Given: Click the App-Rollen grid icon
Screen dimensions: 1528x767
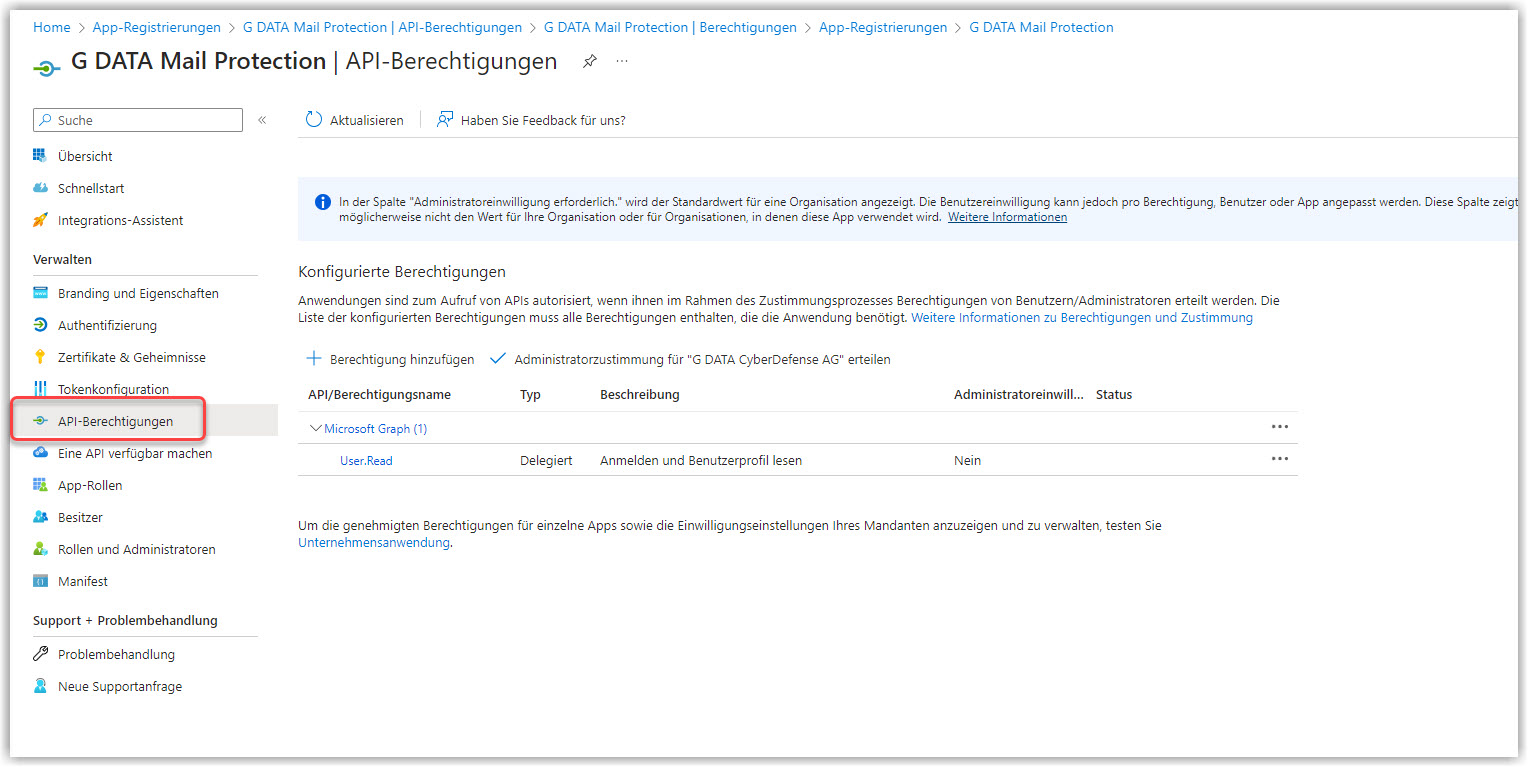Looking at the screenshot, I should 40,485.
